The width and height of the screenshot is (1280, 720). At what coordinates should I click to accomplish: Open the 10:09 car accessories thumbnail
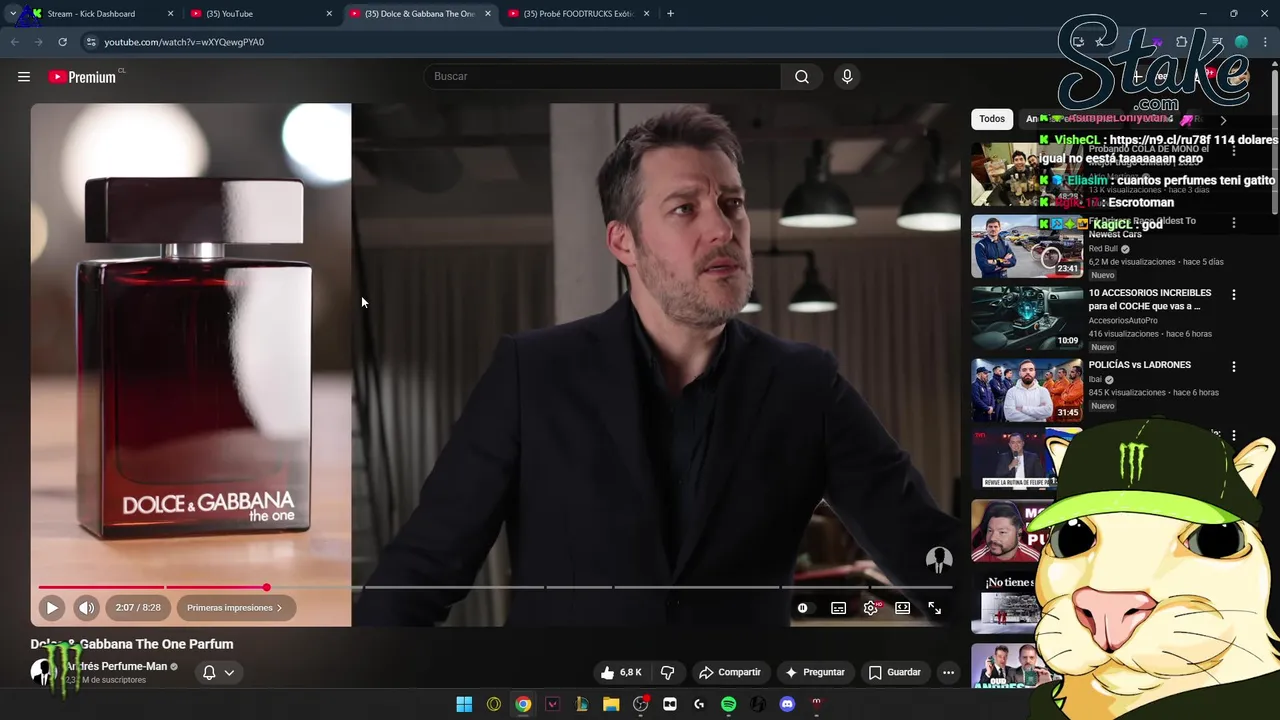click(1026, 318)
